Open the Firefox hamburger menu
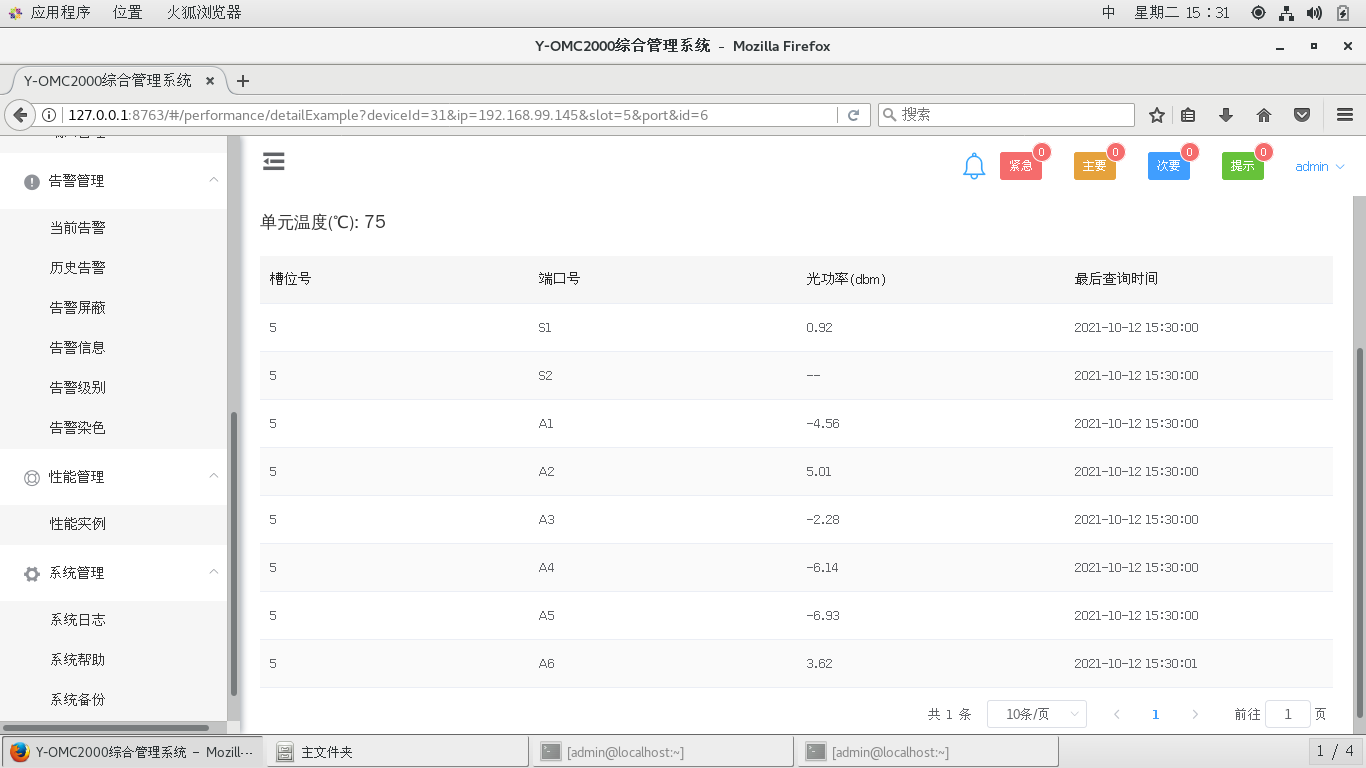Screen dimensions: 1366x768 tap(1344, 115)
